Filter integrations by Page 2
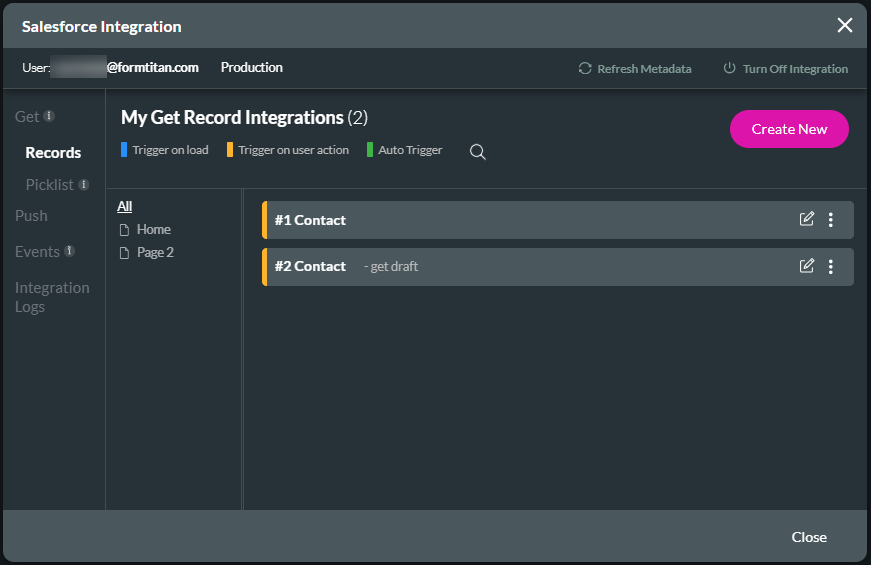The height and width of the screenshot is (565, 871). click(155, 252)
